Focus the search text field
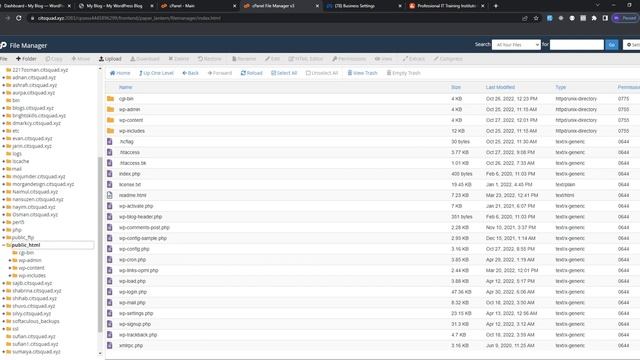This screenshot has width=640, height=360. point(576,44)
